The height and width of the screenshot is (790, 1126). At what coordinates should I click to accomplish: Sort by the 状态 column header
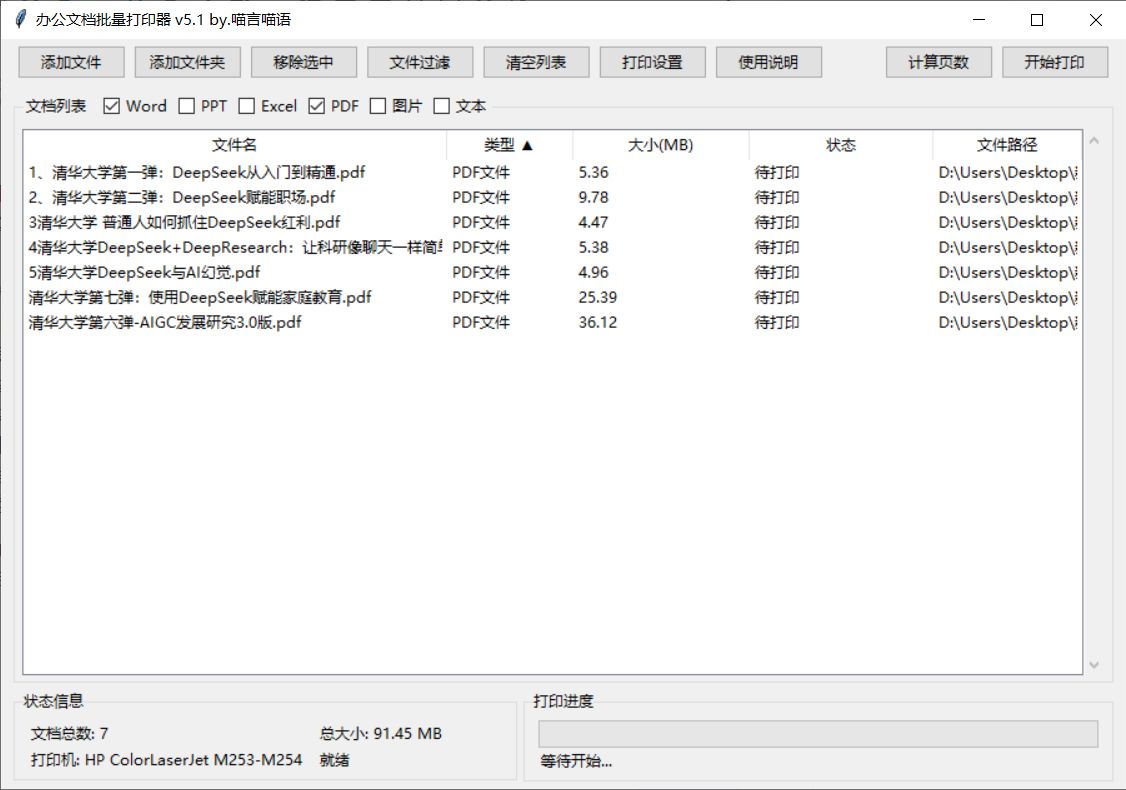click(x=841, y=145)
